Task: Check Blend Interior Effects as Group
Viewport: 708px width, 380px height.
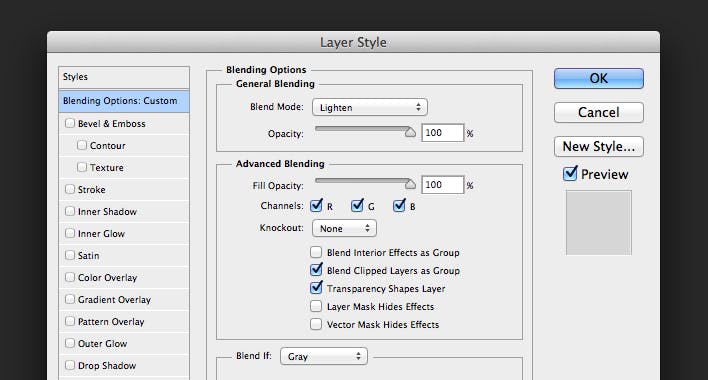Action: (316, 252)
